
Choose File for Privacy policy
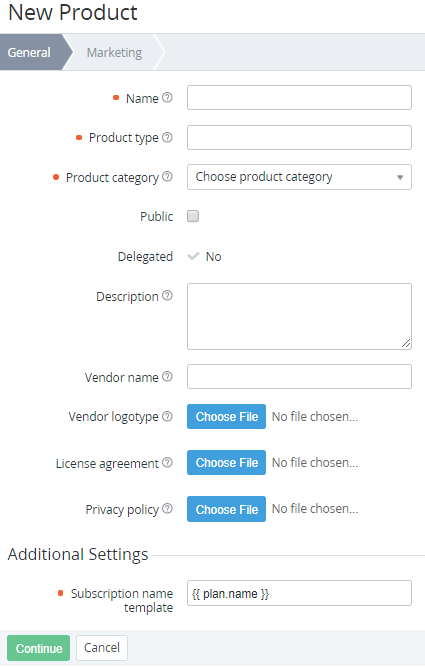(x=226, y=509)
